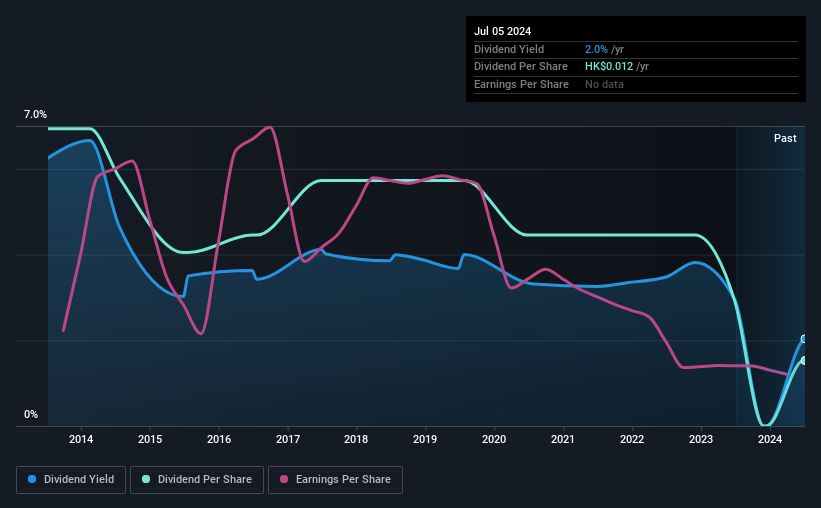Click the 2016 x-axis label

point(219,439)
